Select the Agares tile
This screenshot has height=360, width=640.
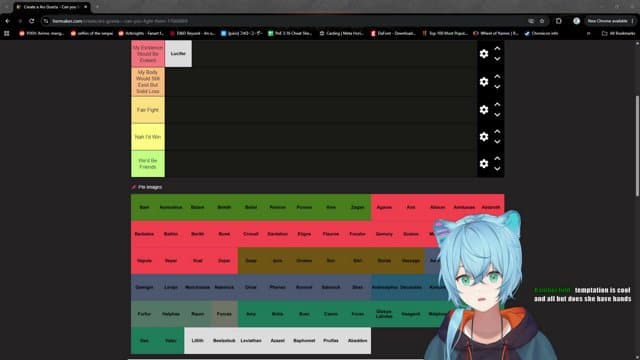pyautogui.click(x=384, y=207)
